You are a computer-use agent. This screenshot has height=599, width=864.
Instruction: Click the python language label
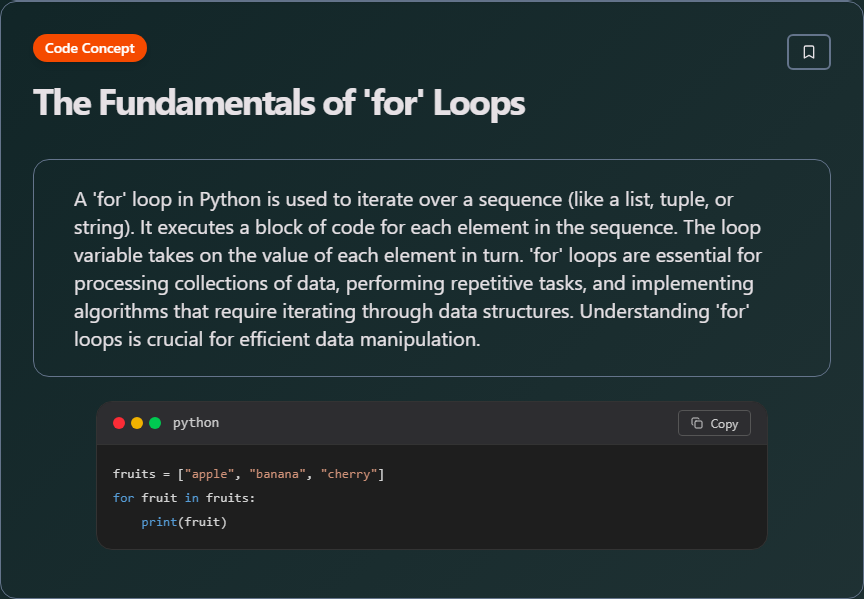click(x=196, y=423)
